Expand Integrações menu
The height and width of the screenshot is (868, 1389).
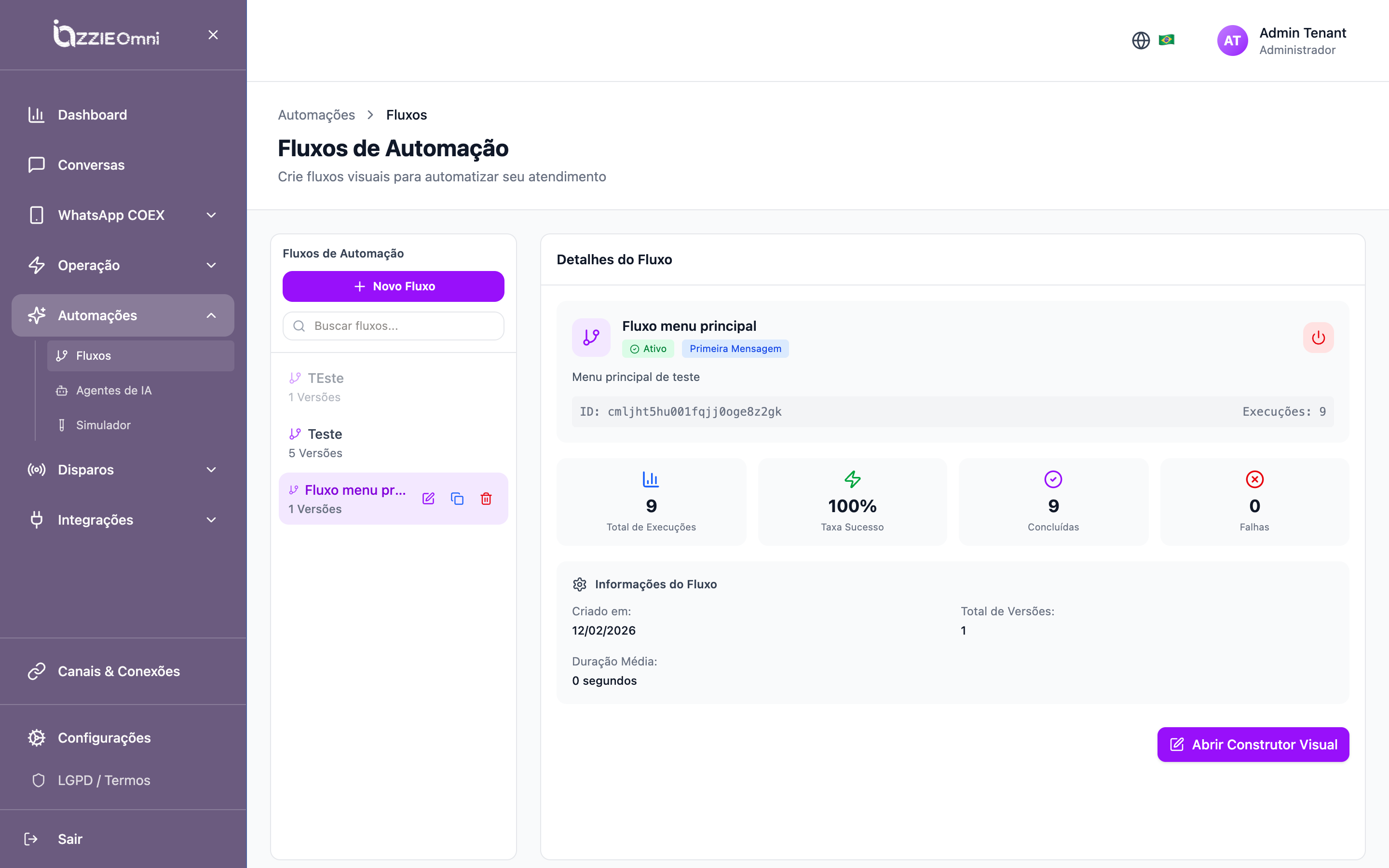pyautogui.click(x=123, y=519)
